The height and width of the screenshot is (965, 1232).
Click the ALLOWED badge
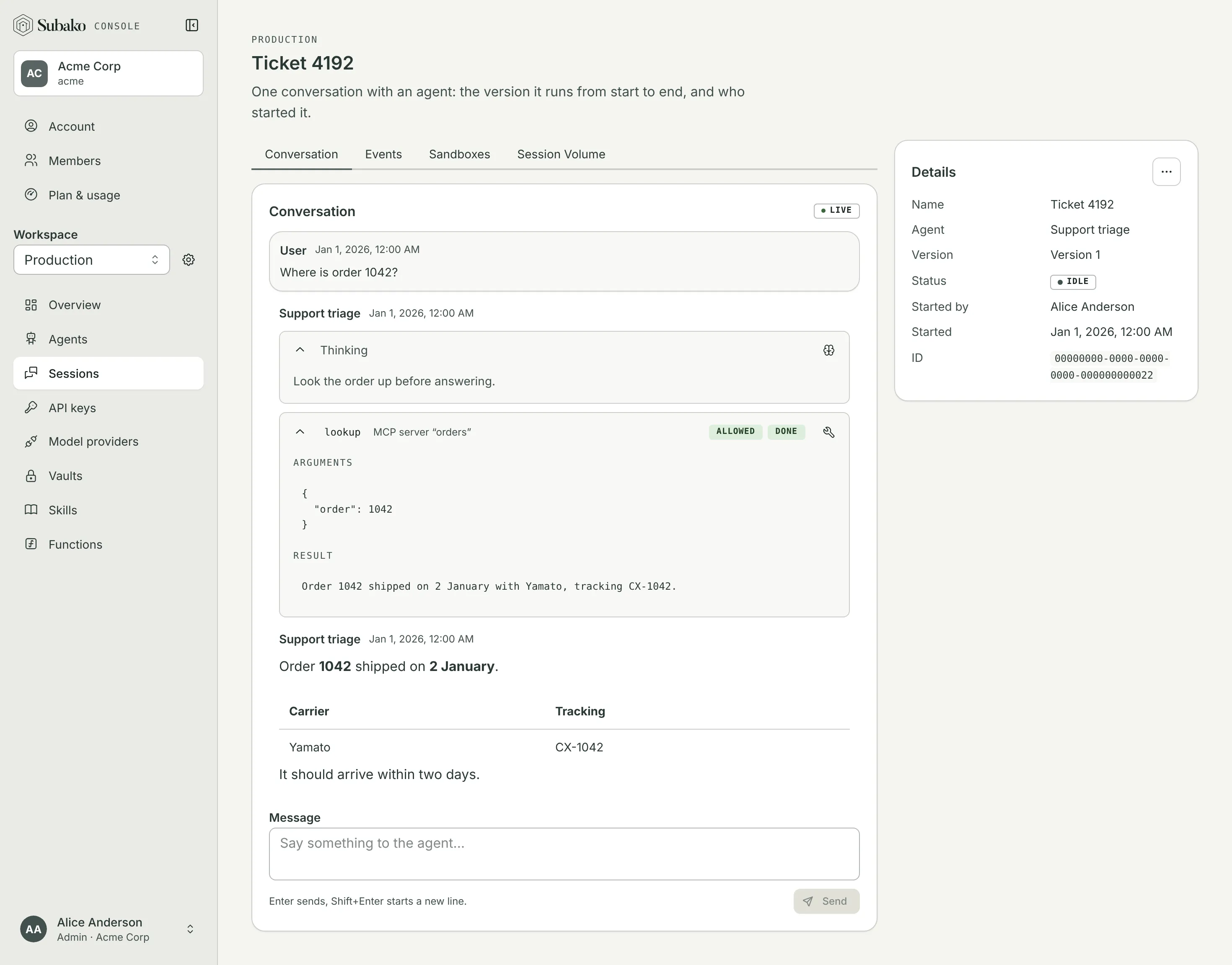[x=735, y=432]
